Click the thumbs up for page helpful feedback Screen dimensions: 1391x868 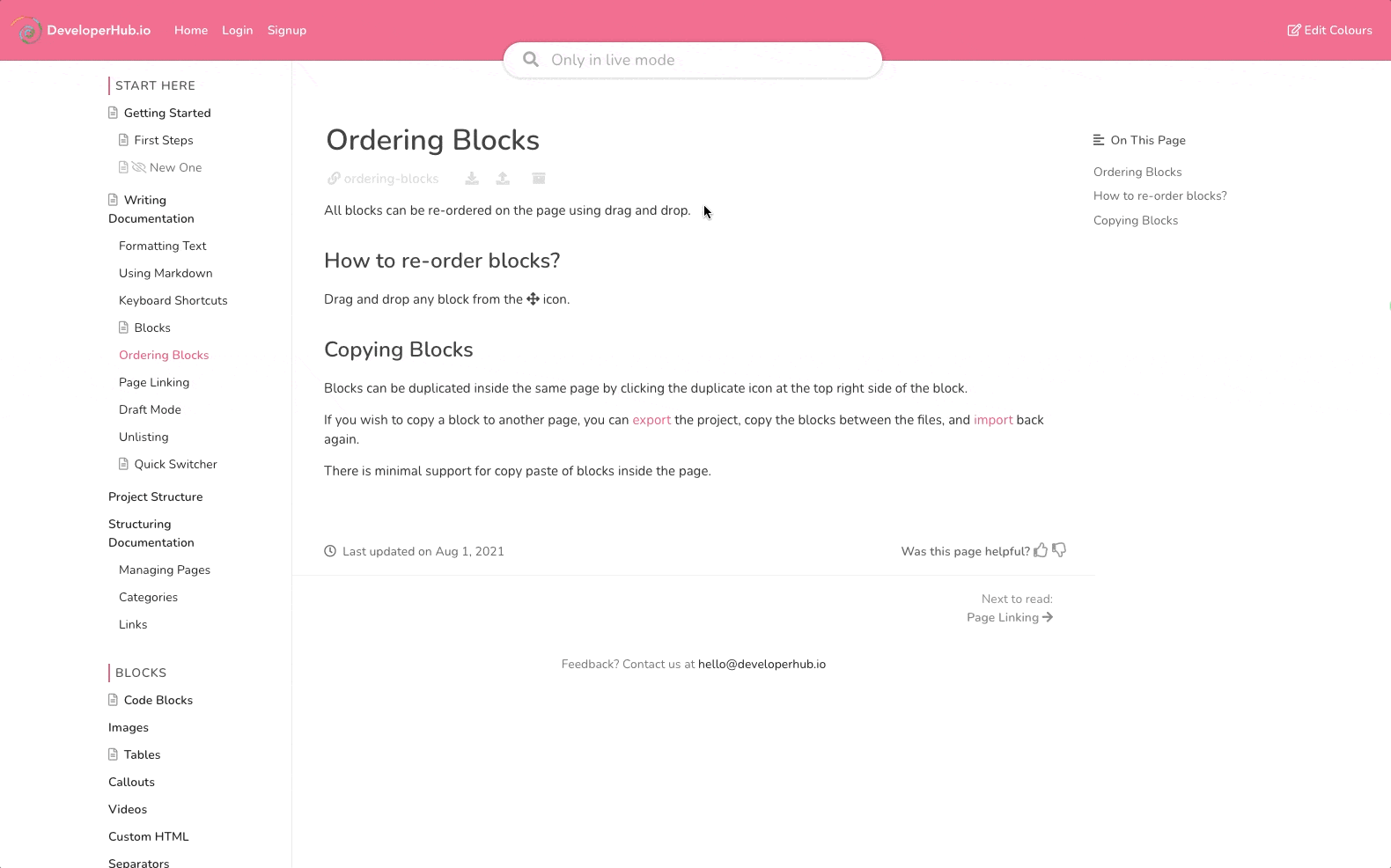[1041, 549]
